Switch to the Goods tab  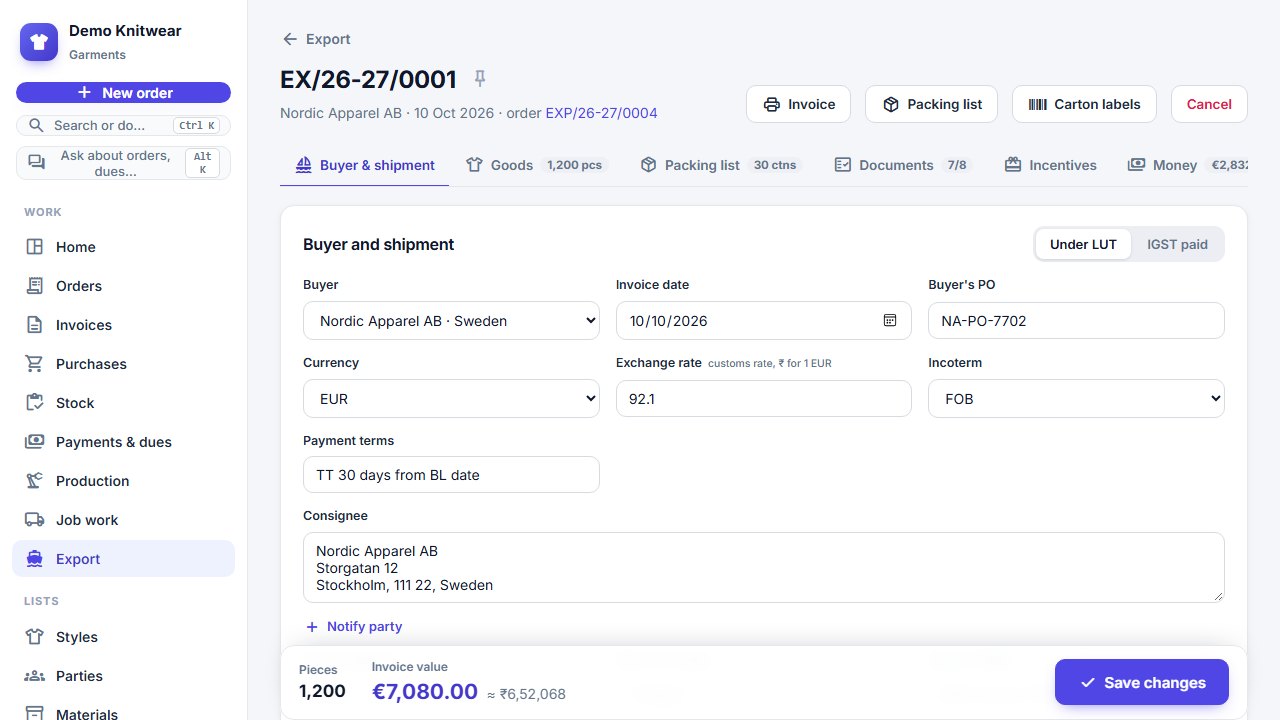(538, 165)
